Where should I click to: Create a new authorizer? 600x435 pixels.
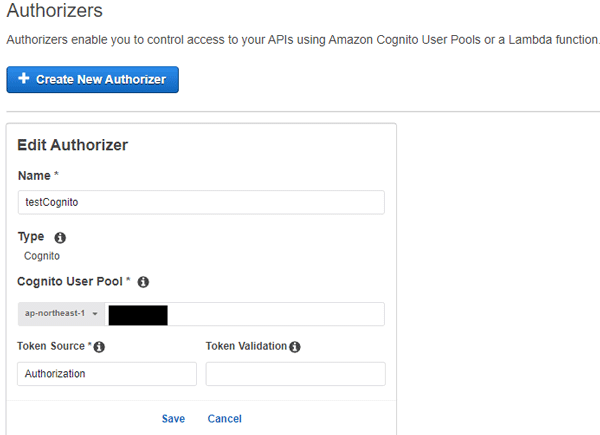click(x=93, y=80)
